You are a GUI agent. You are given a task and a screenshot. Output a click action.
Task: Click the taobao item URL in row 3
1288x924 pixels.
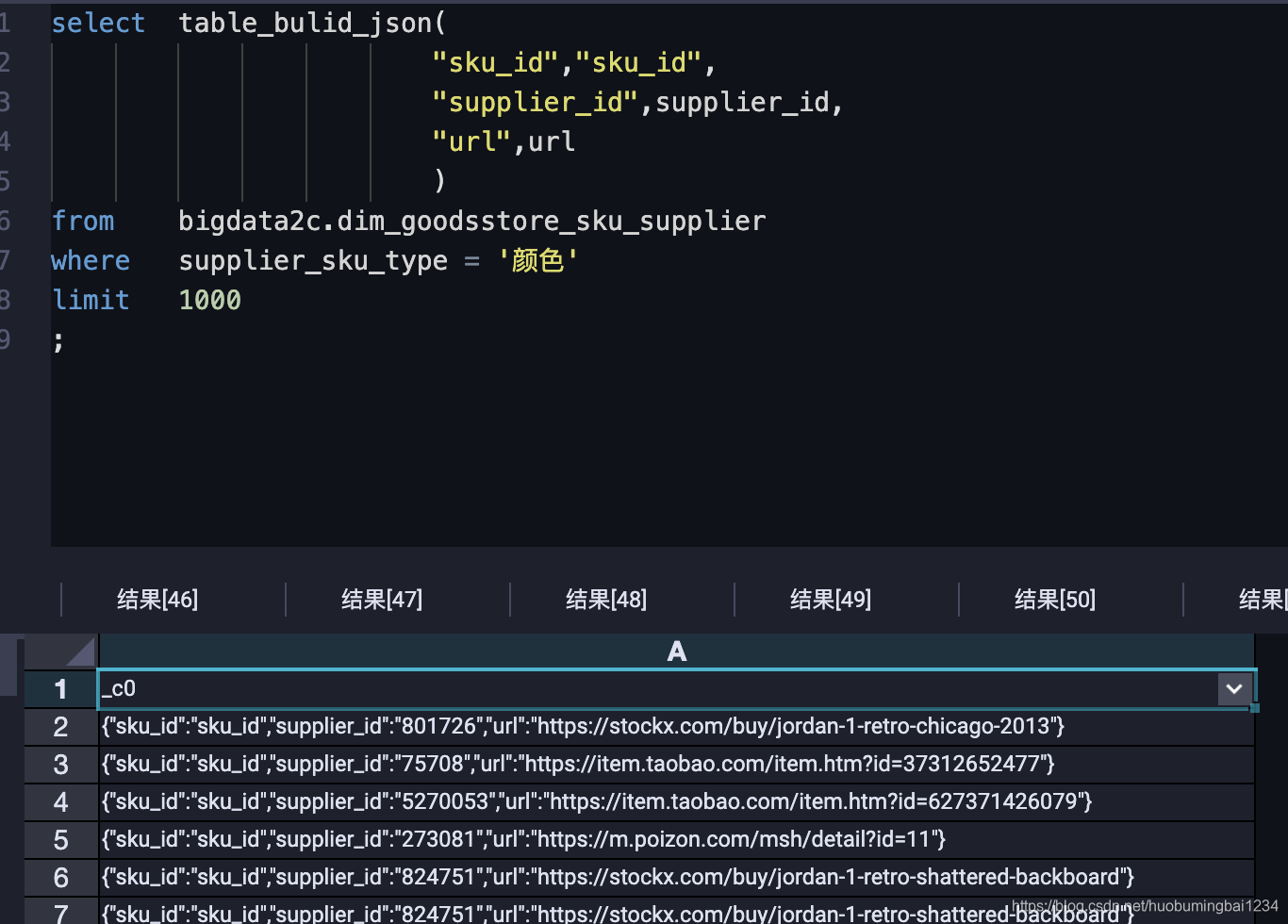coord(577,764)
